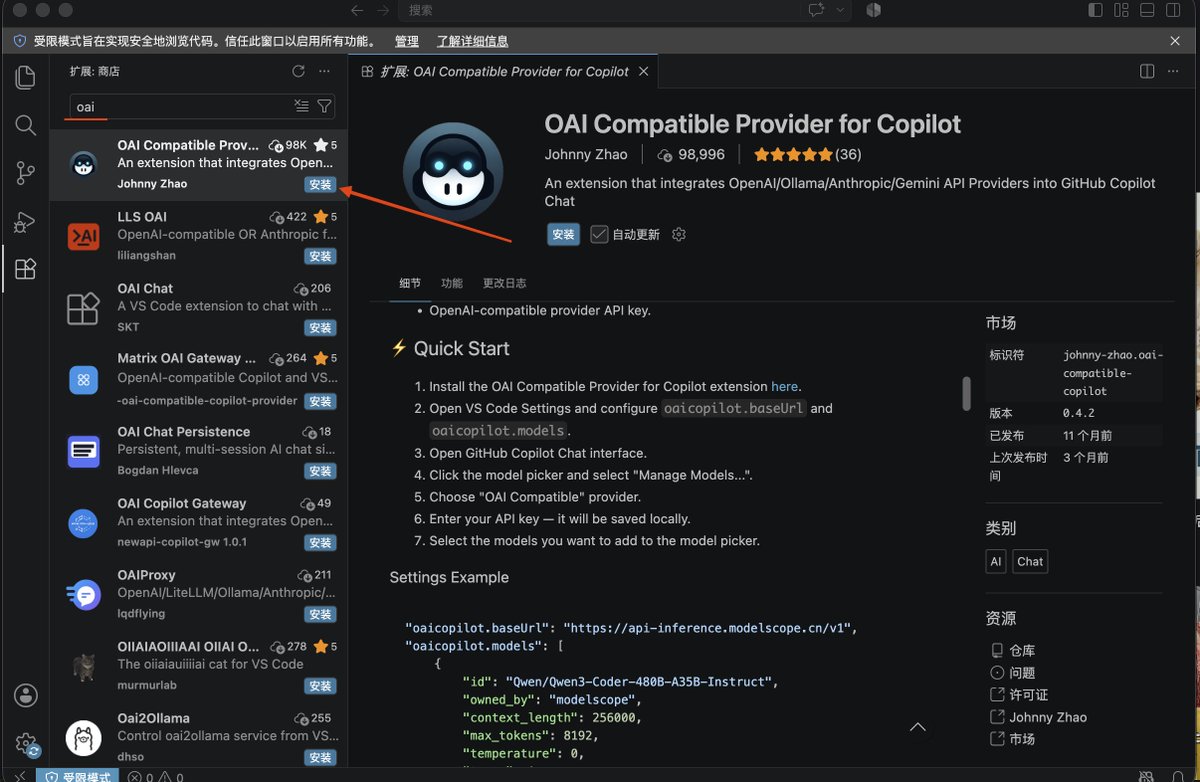The width and height of the screenshot is (1200, 782).
Task: Toggle the primary side bar layout icon
Action: pyautogui.click(x=1095, y=10)
